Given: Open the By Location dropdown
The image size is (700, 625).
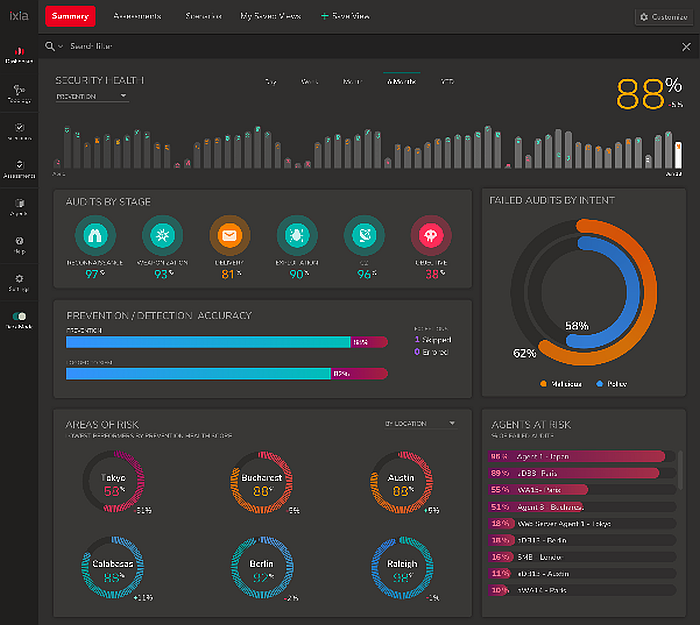Looking at the screenshot, I should [420, 424].
